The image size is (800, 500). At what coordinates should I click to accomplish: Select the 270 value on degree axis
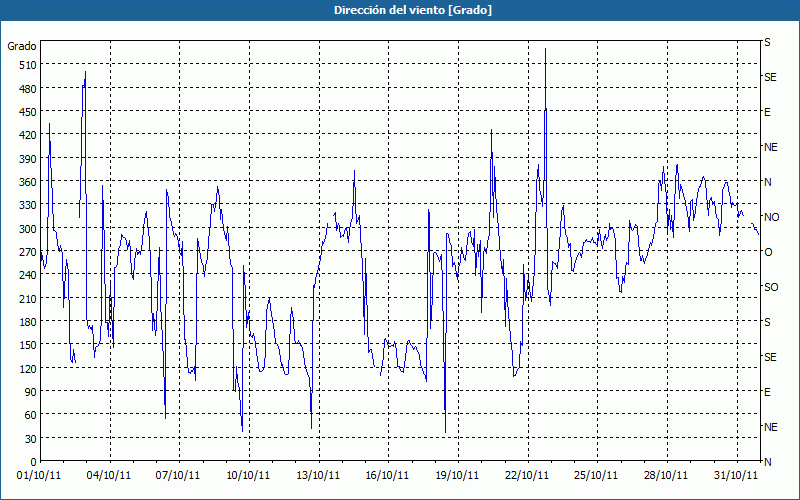[x=28, y=252]
